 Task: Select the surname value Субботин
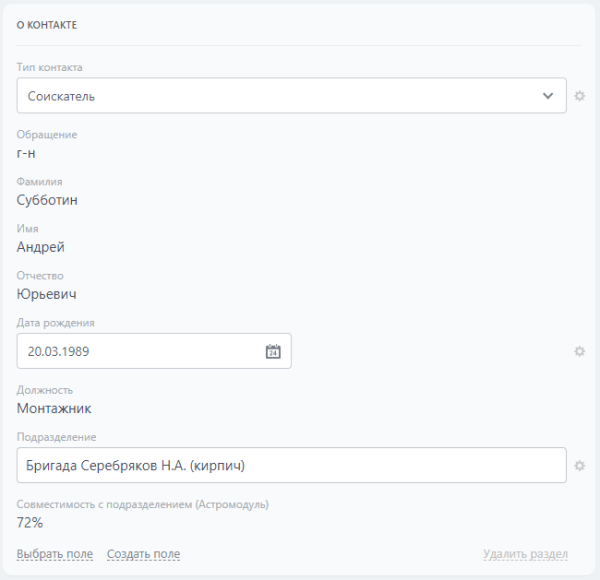point(47,200)
